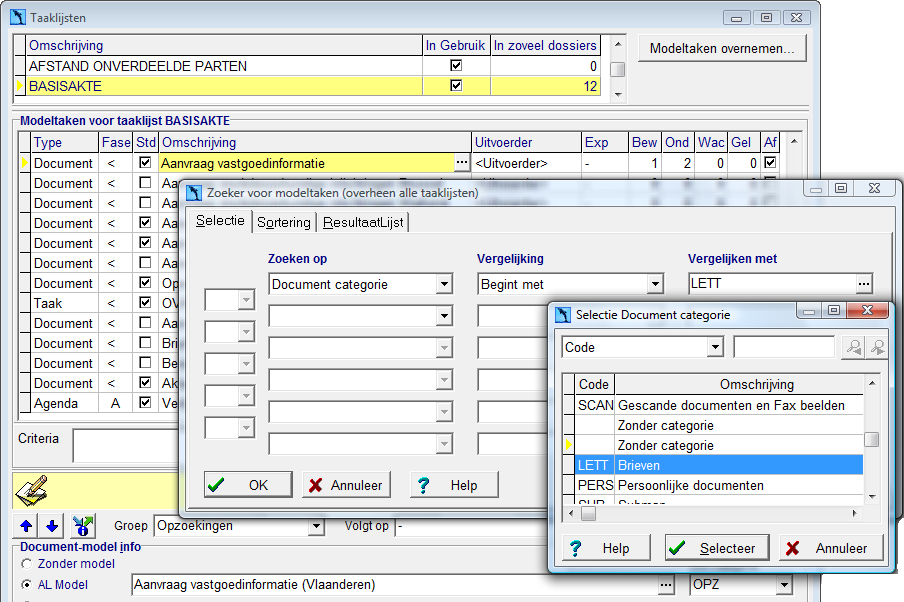
Task: Click the In Gebruik column header
Action: point(456,46)
